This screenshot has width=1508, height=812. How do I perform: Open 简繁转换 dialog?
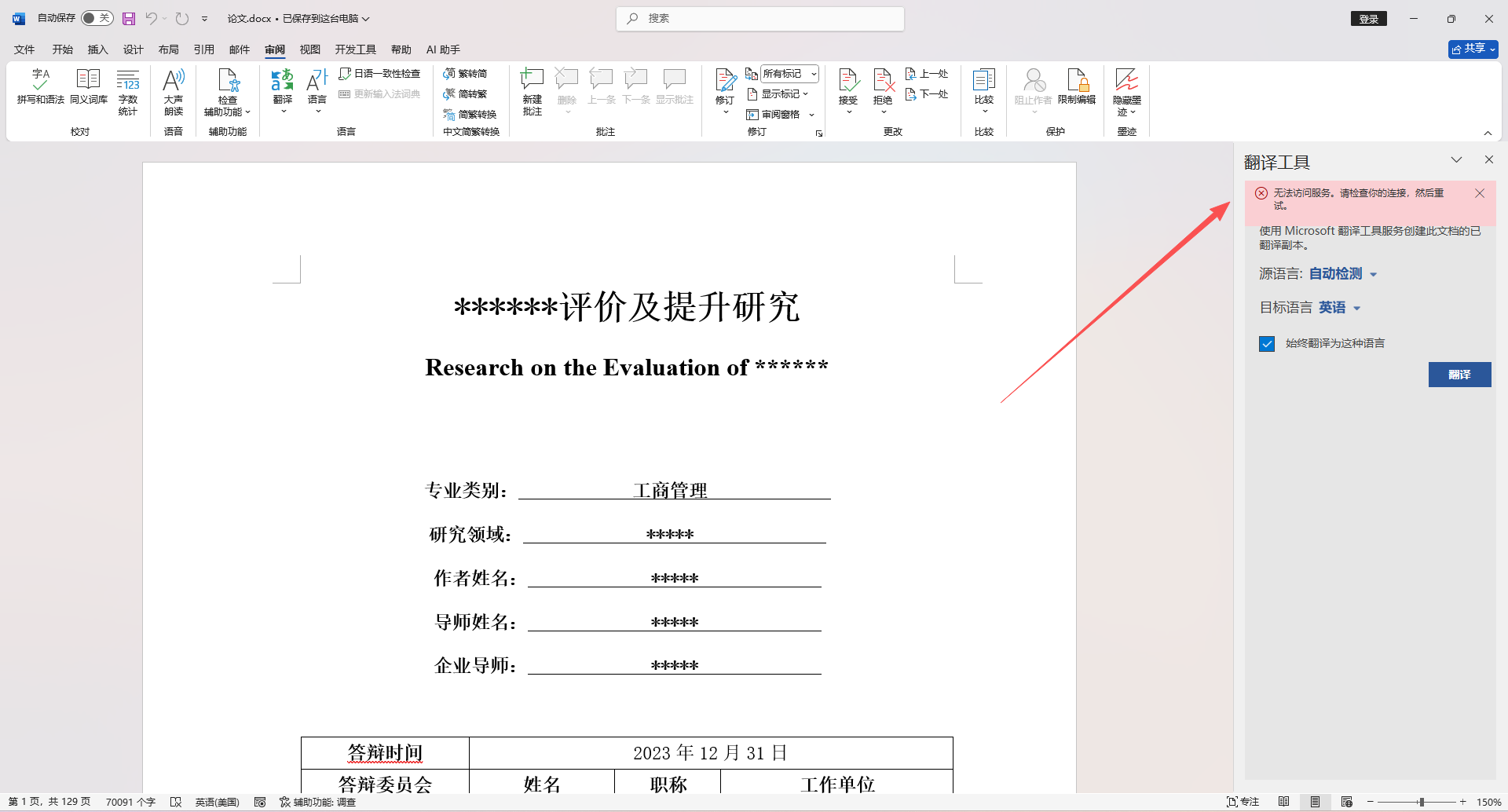470,115
